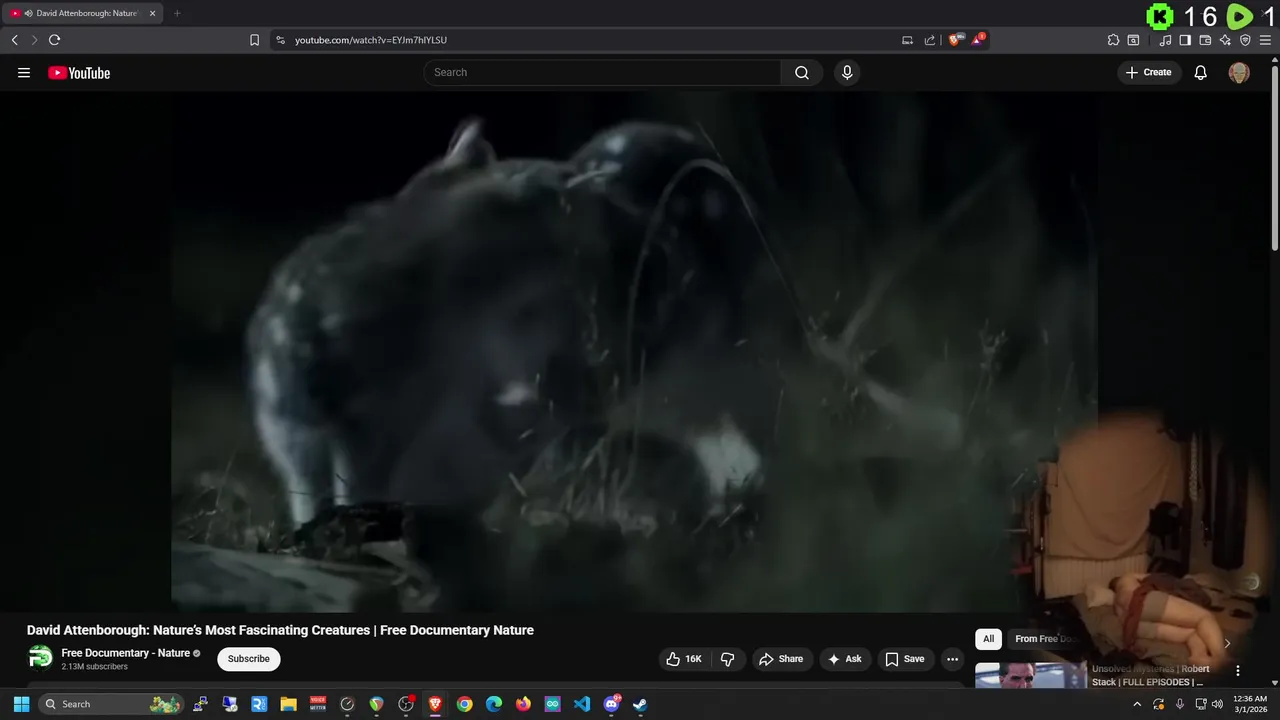
Task: Open the Brave Wallet icon
Action: click(1205, 40)
